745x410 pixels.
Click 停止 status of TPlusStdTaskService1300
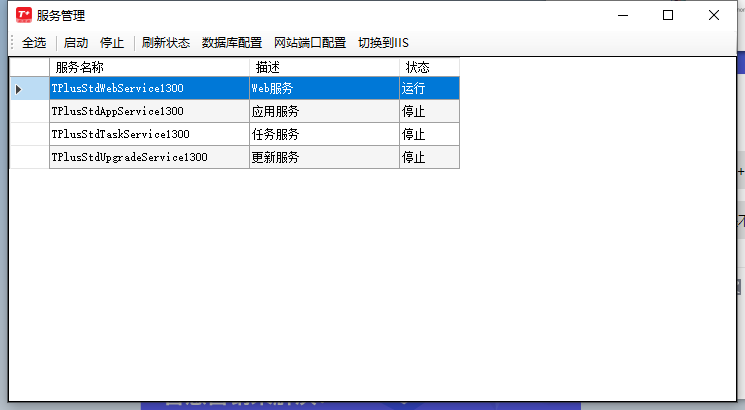pyautogui.click(x=430, y=134)
